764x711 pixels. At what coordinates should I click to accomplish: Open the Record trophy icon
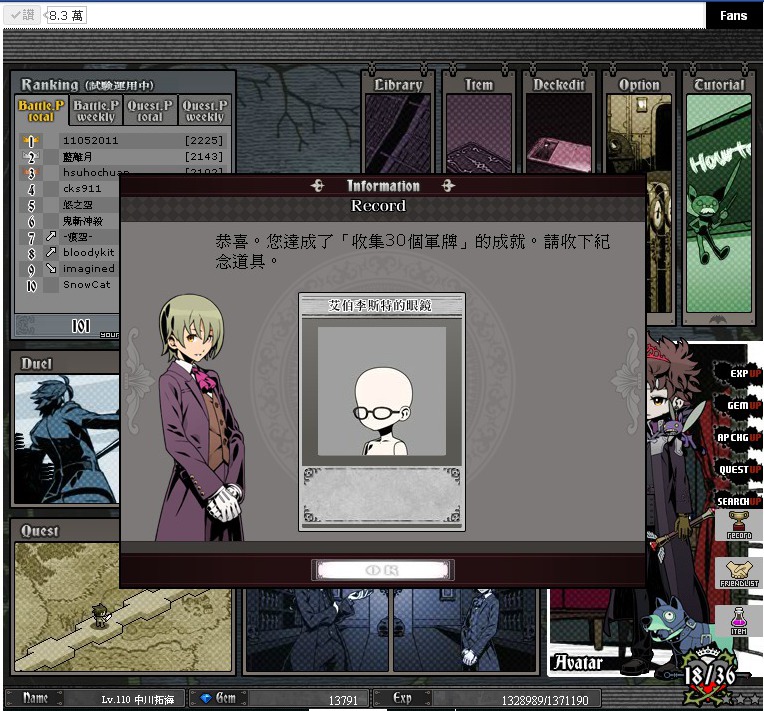point(739,525)
